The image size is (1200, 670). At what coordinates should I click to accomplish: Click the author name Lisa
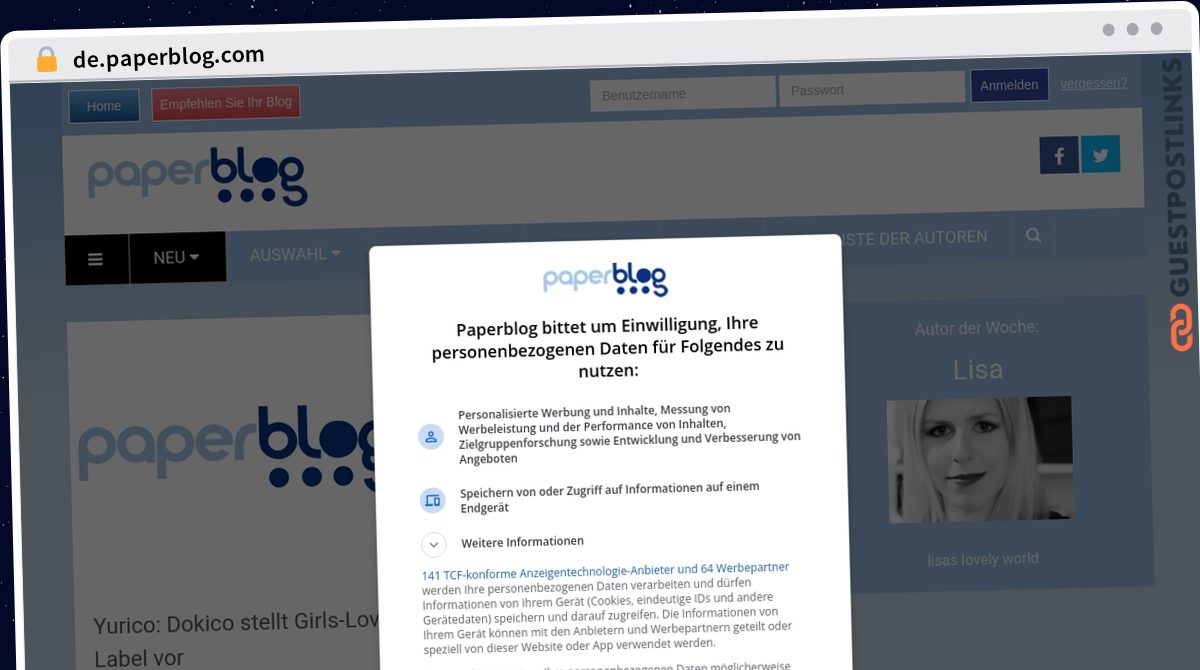pyautogui.click(x=978, y=370)
